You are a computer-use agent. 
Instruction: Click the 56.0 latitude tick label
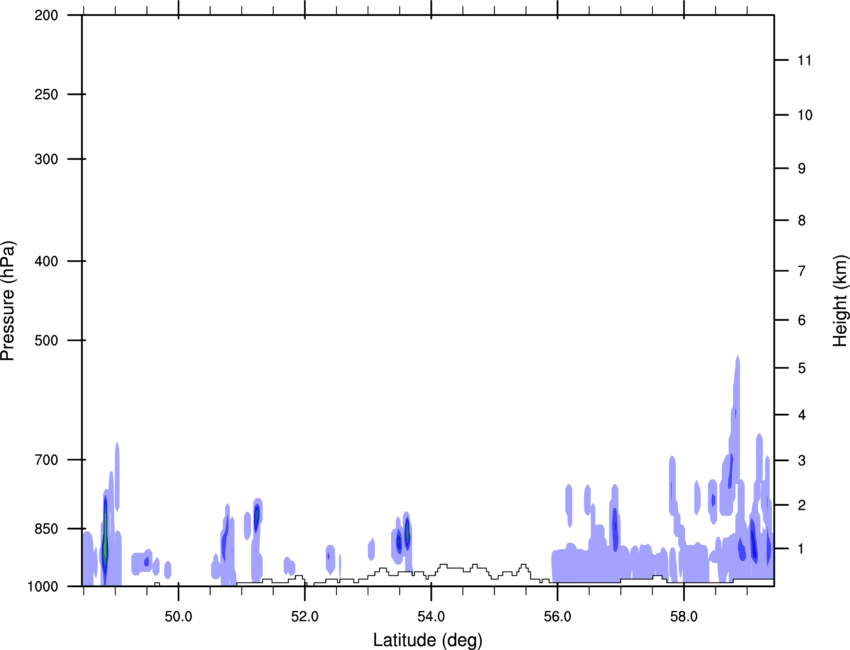(x=557, y=617)
